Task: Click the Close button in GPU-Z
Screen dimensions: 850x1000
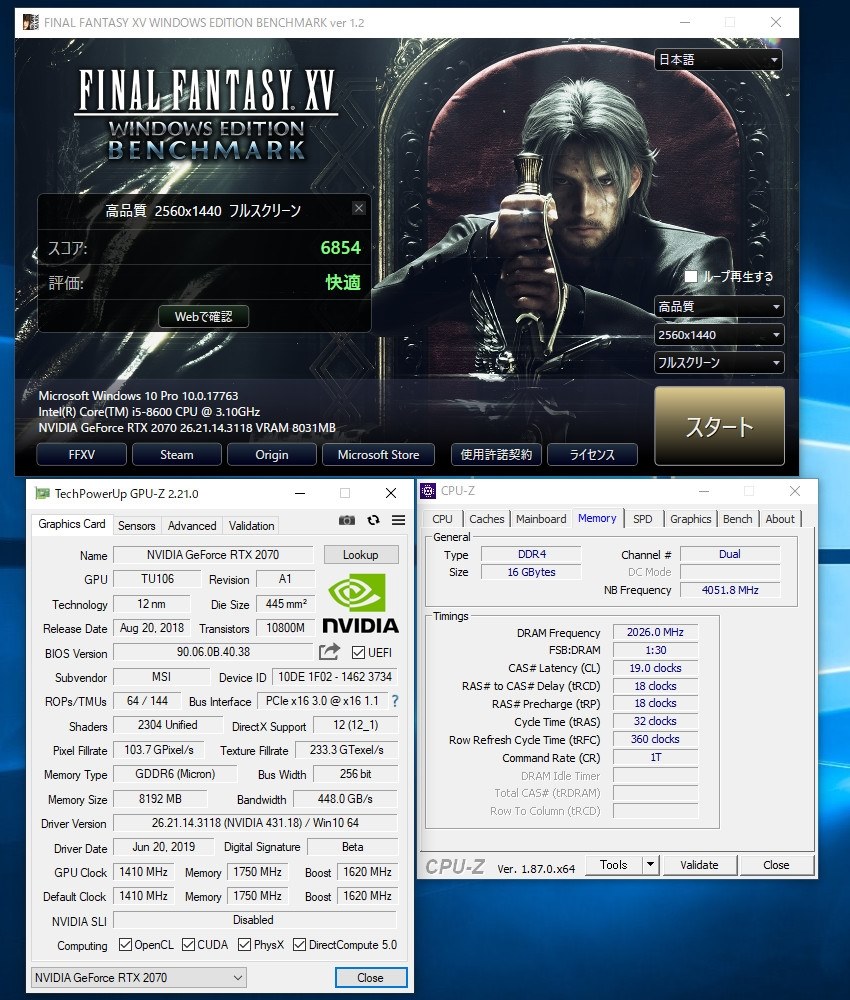Action: (x=370, y=977)
